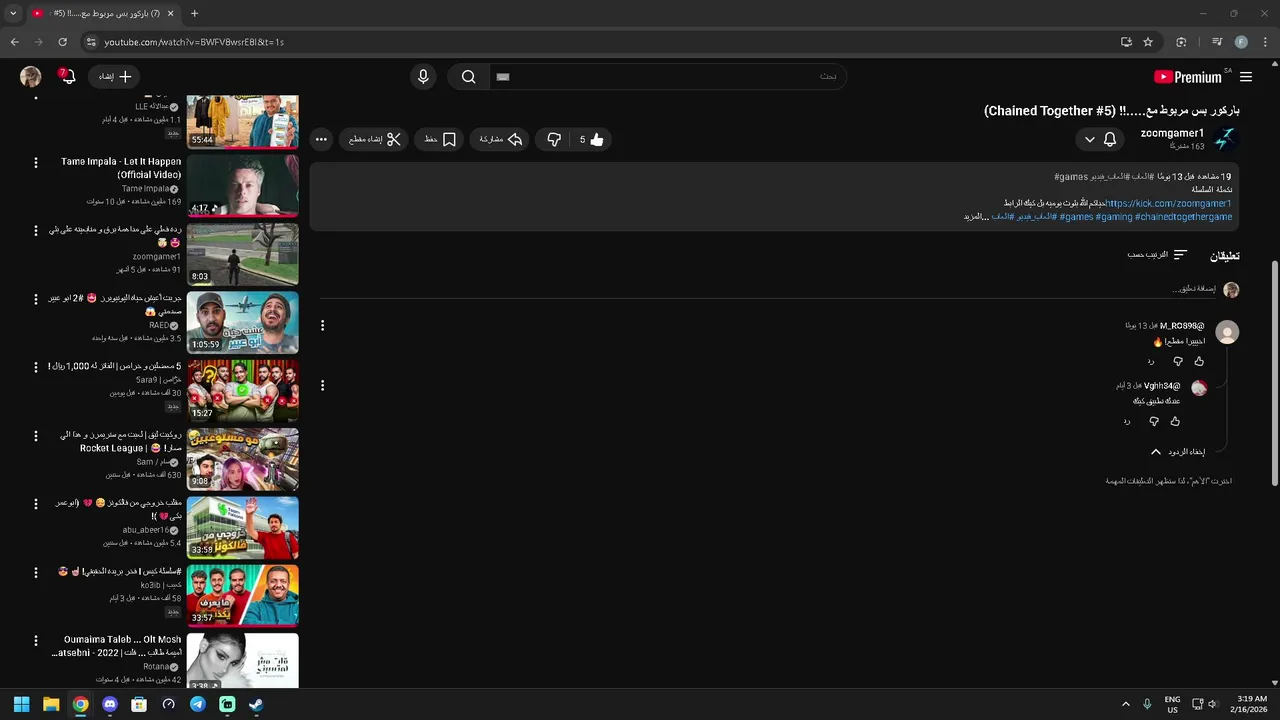The height and width of the screenshot is (720, 1280).
Task: Open the M_RO898 comment options menu
Action: click(x=322, y=325)
